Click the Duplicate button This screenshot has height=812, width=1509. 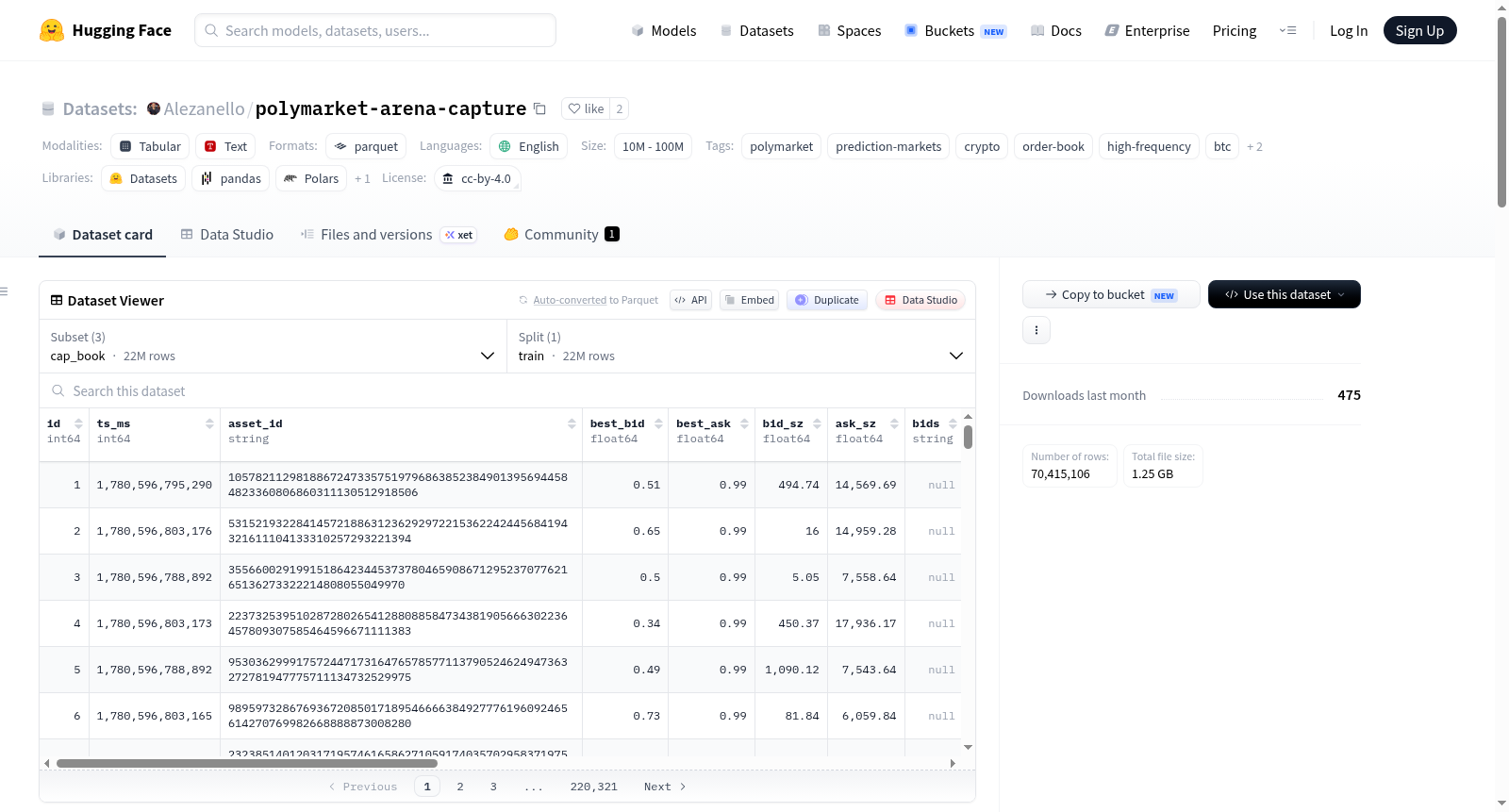827,300
